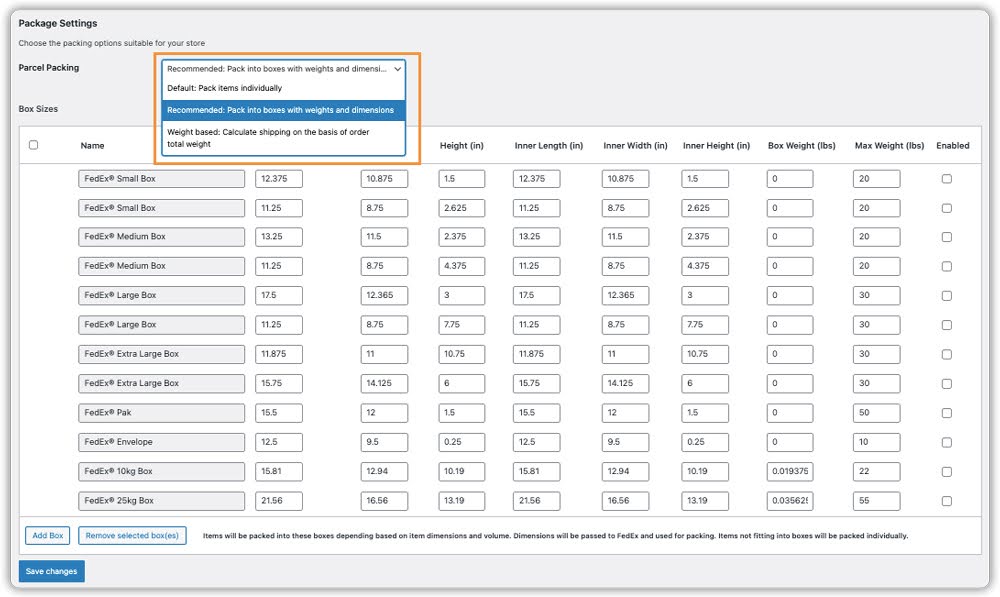
Task: Open the Parcel Packing dropdown
Action: [282, 69]
